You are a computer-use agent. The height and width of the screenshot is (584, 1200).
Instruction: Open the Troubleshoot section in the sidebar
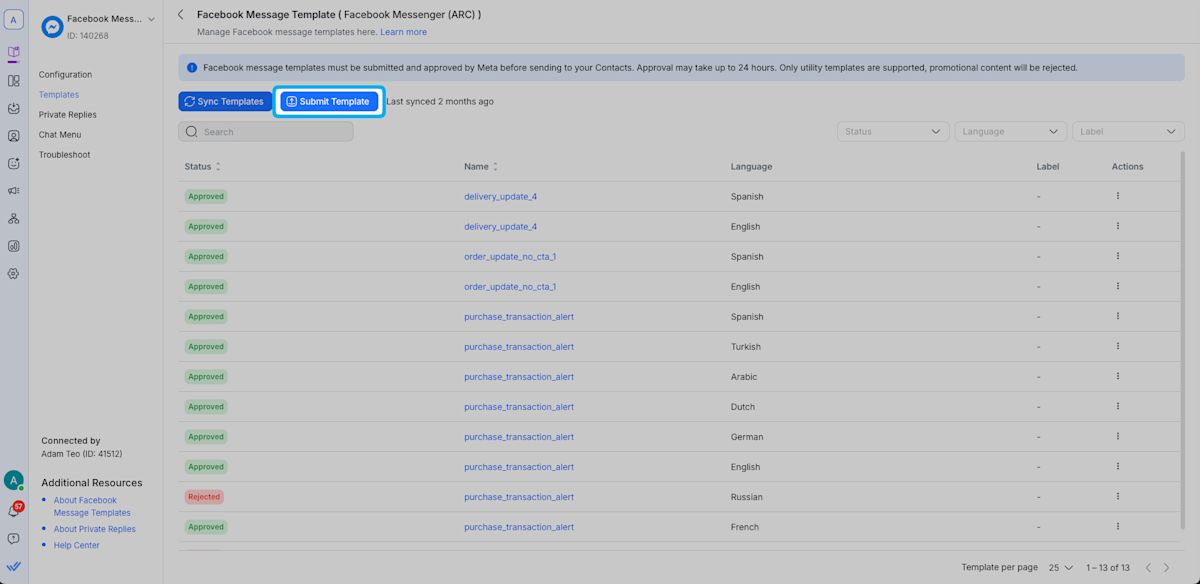pos(65,155)
